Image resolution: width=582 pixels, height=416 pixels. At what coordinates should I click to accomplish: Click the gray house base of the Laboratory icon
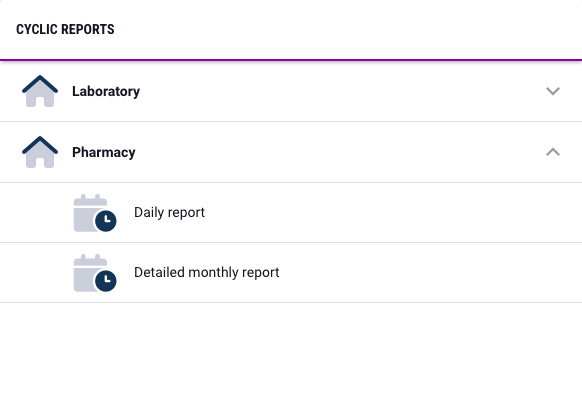(x=40, y=98)
